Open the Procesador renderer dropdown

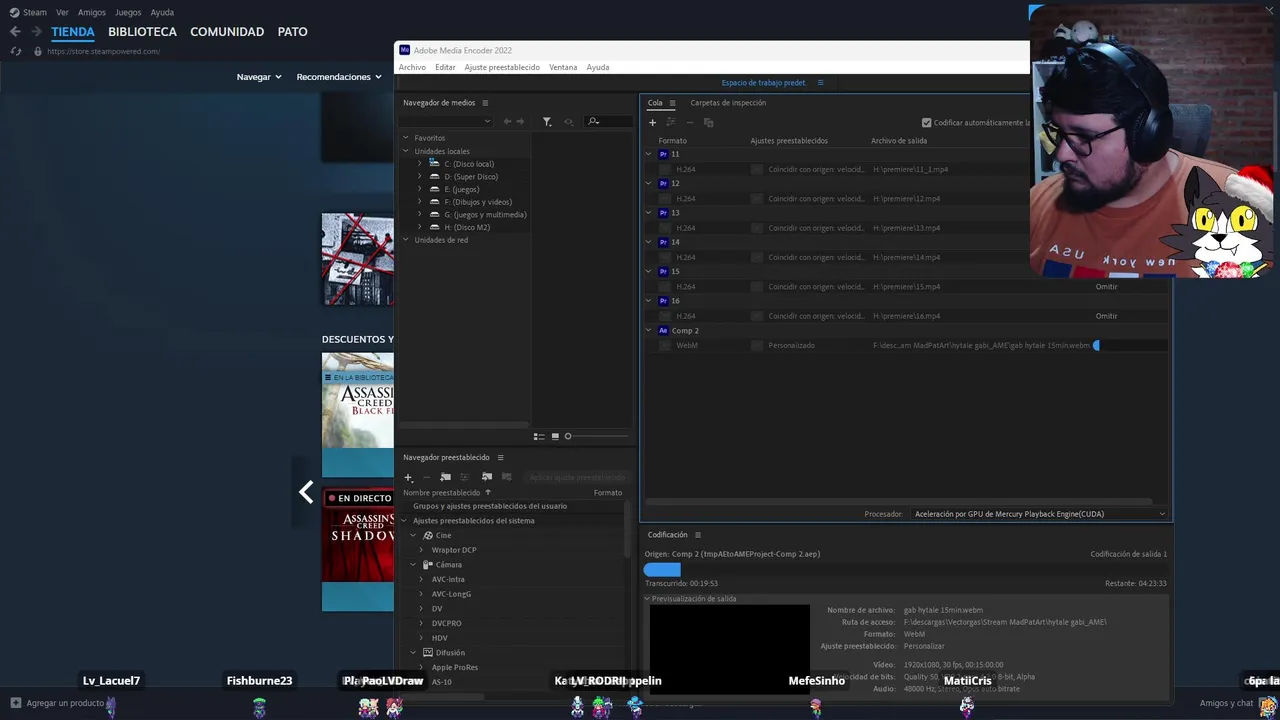click(x=1040, y=514)
